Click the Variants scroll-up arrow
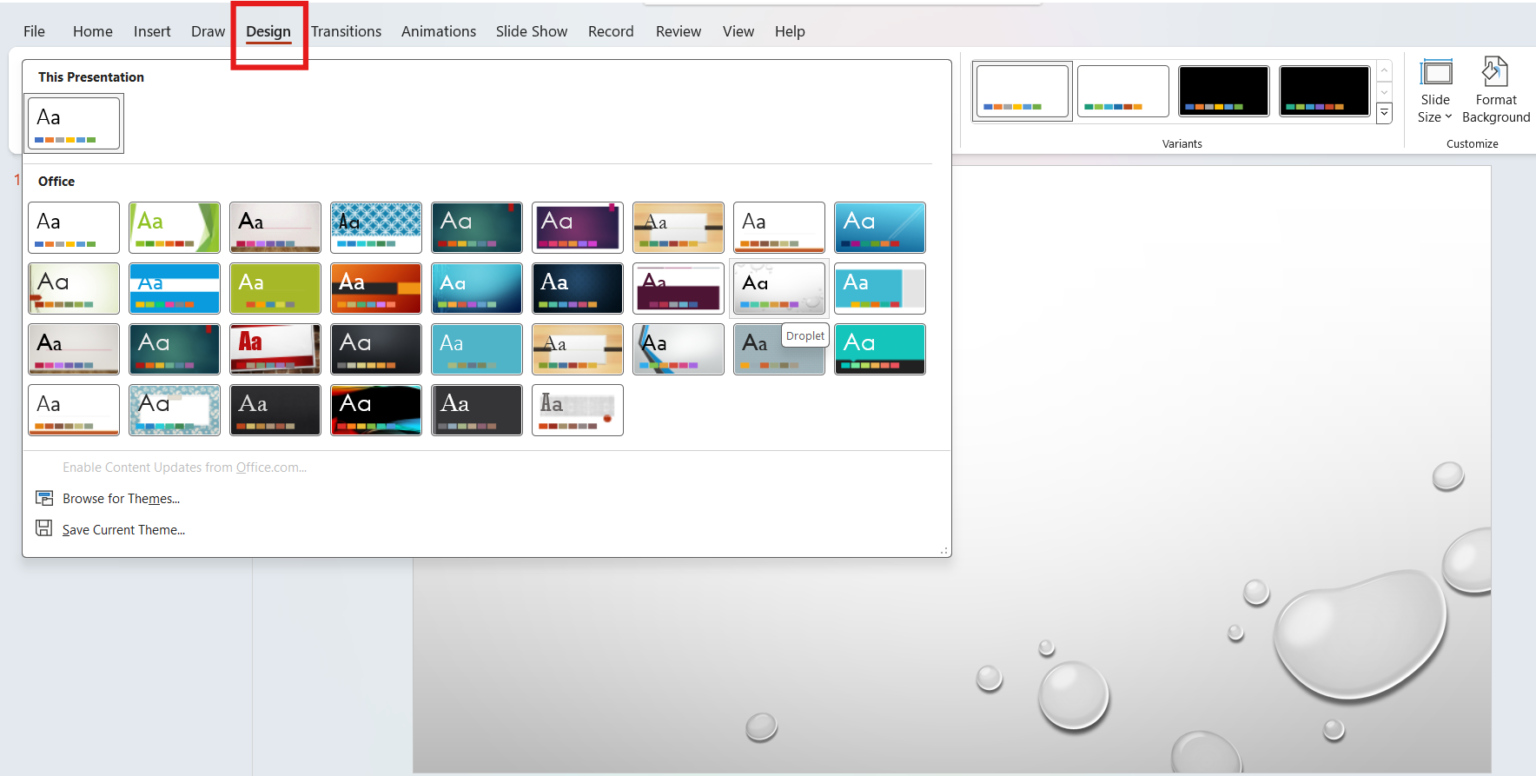Screen dimensions: 1536x776 pos(1384,68)
